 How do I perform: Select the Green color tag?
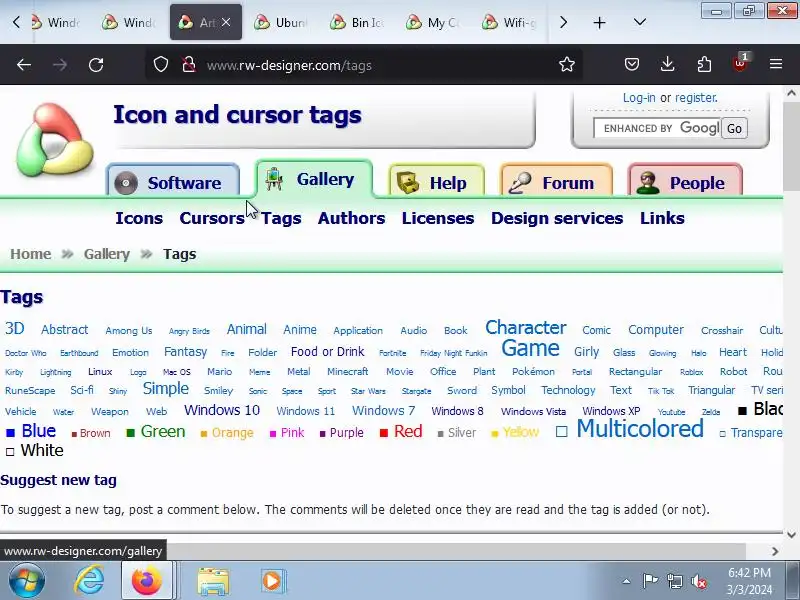coord(163,432)
